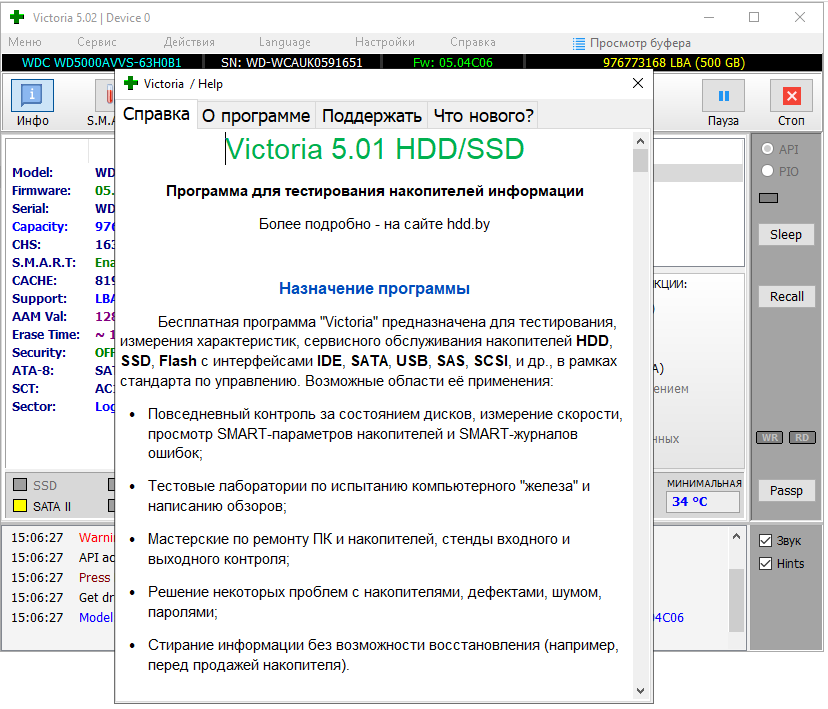Viewport: 828px width, 709px height.
Task: Switch to the Поддержать tab
Action: tap(372, 115)
